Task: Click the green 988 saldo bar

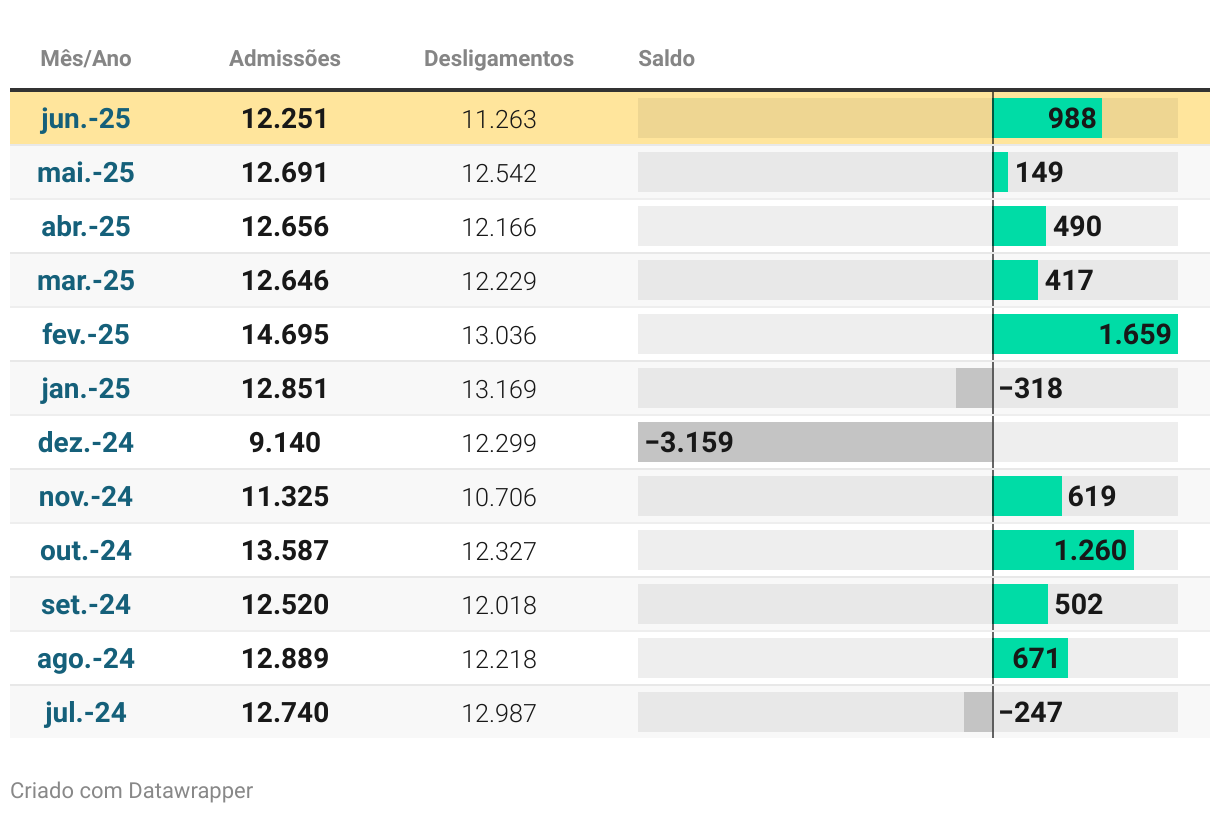Action: coord(1047,119)
